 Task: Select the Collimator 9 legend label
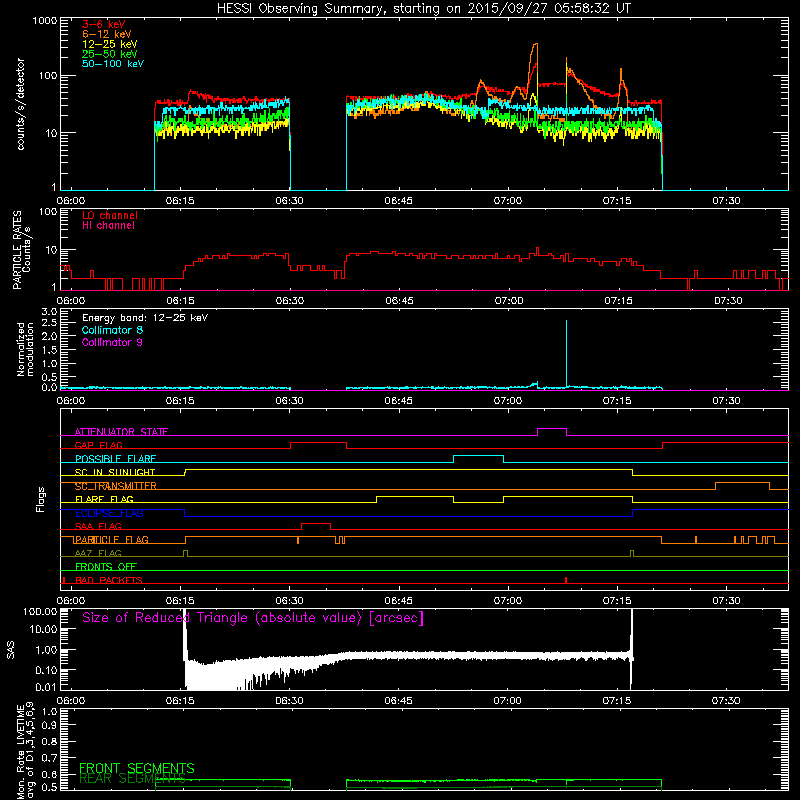(112, 342)
